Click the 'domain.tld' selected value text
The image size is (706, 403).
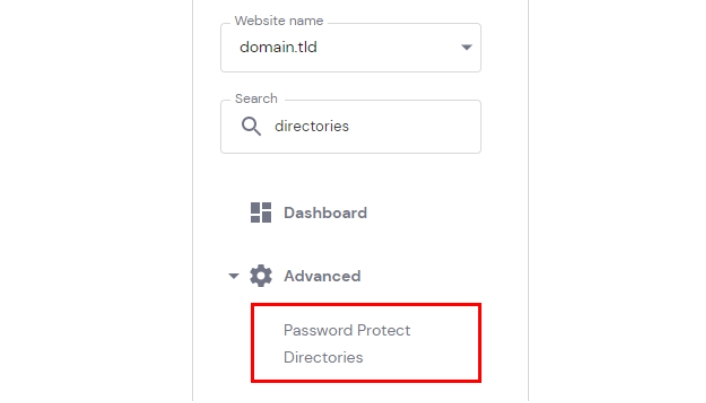click(x=278, y=48)
